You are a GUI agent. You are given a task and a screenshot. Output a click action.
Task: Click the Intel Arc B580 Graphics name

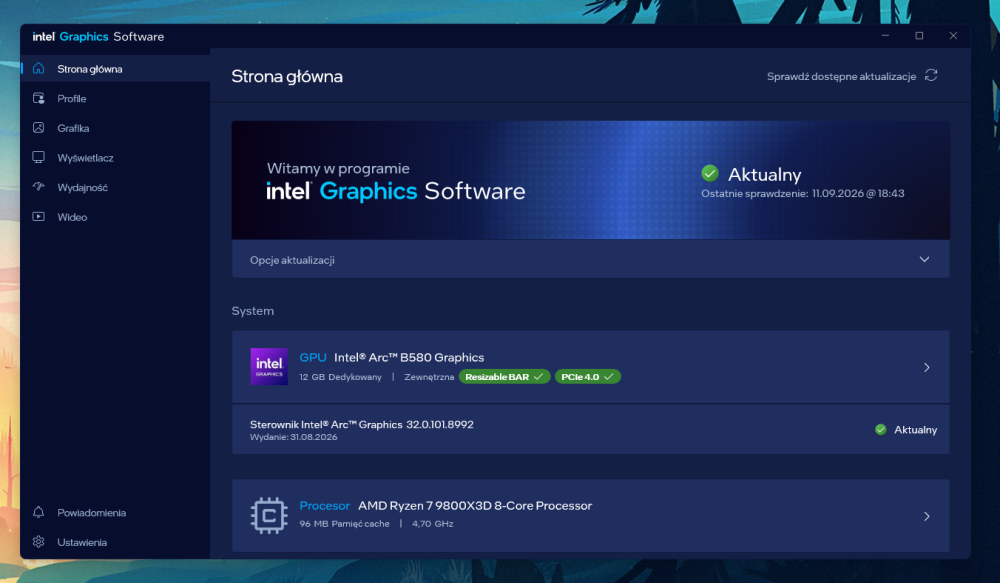[409, 357]
